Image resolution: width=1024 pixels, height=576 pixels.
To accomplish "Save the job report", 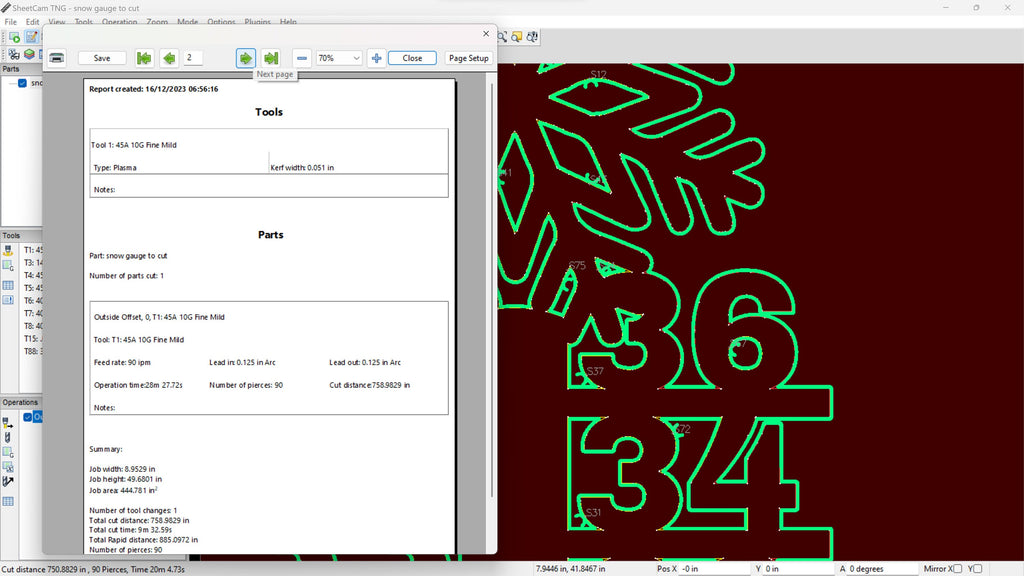I will pos(102,58).
